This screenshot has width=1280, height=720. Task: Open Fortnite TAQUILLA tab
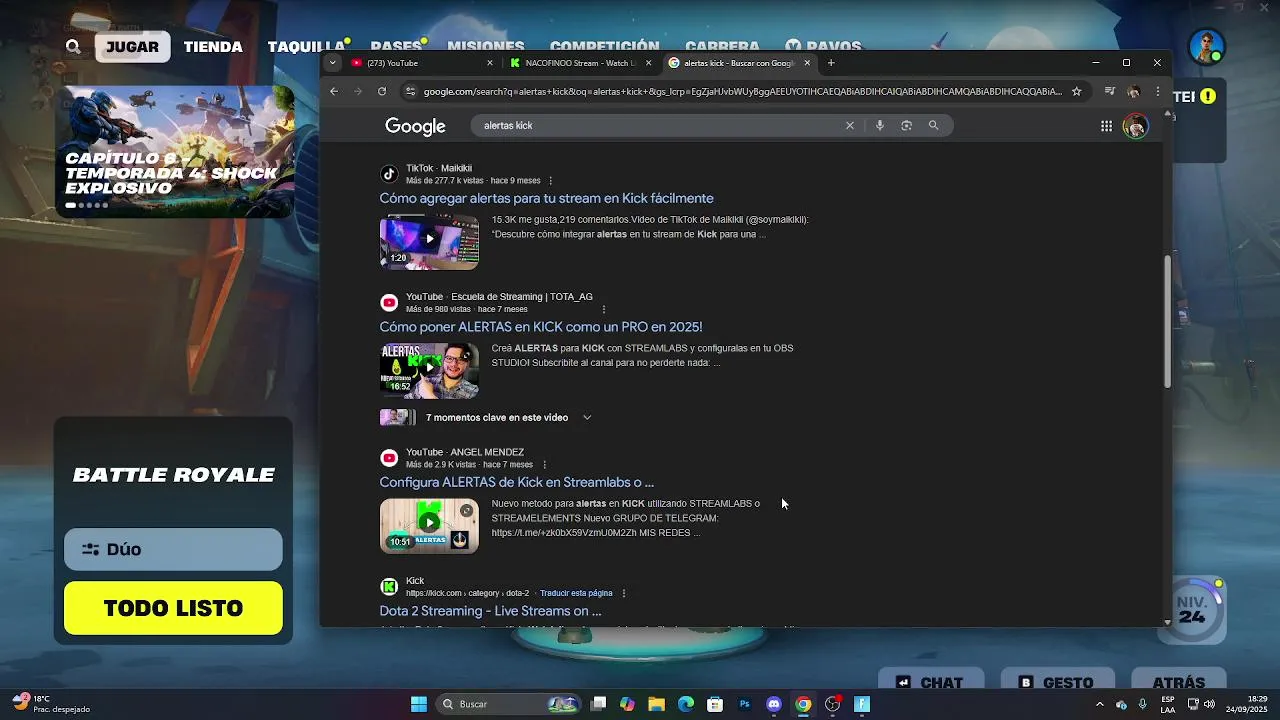[306, 47]
